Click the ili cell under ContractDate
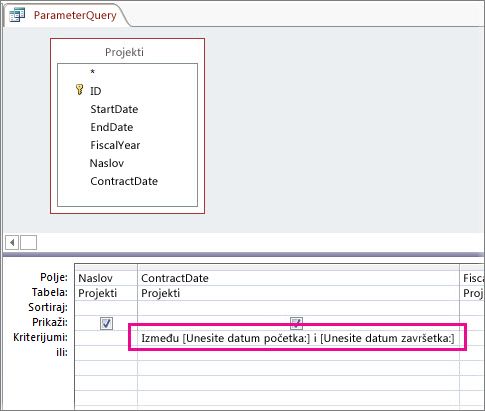The width and height of the screenshot is (485, 411). pos(298,353)
